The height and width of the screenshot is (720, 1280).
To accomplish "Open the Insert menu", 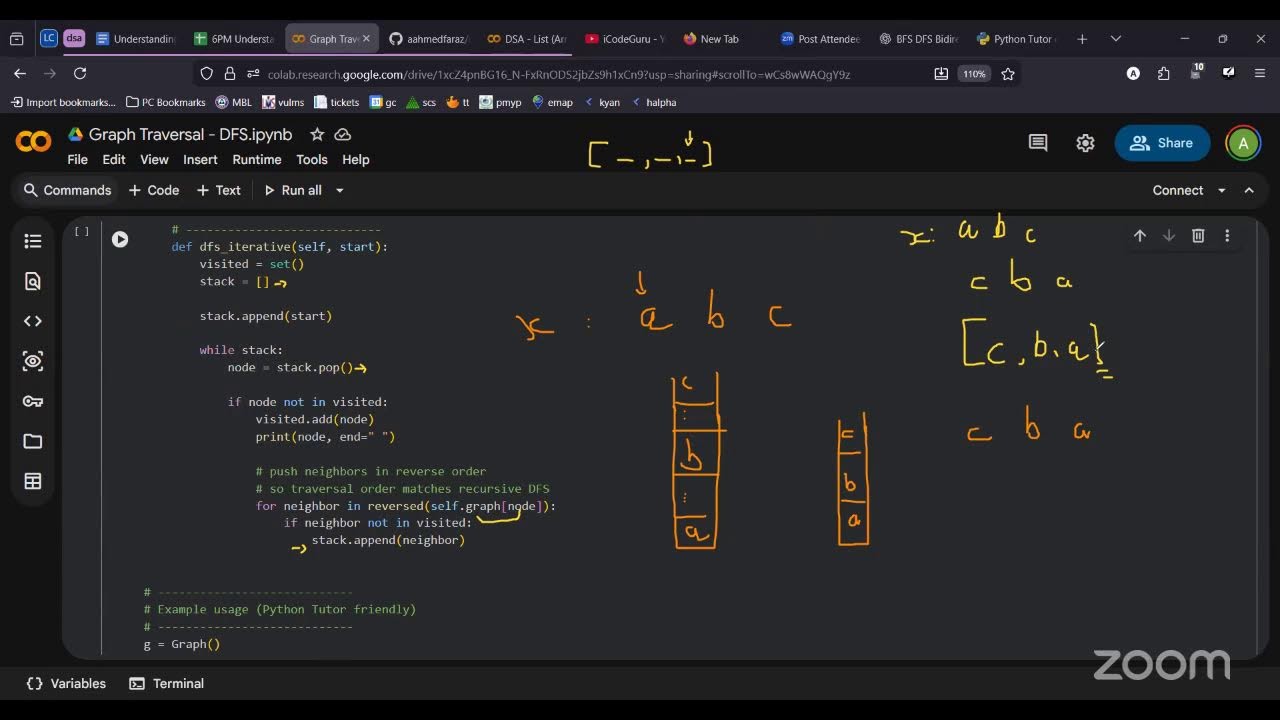I will [x=200, y=160].
